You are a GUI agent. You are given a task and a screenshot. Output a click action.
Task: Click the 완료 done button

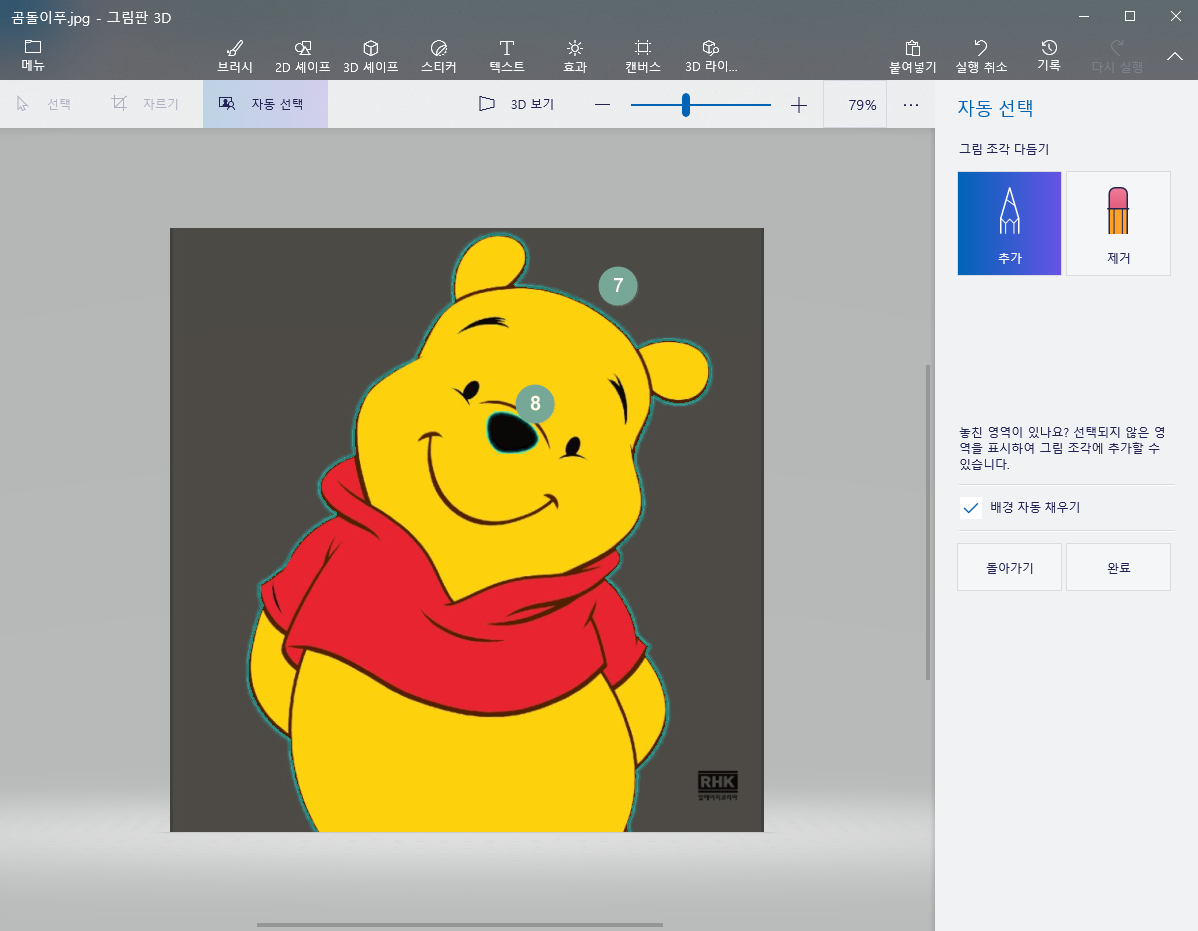(1119, 567)
